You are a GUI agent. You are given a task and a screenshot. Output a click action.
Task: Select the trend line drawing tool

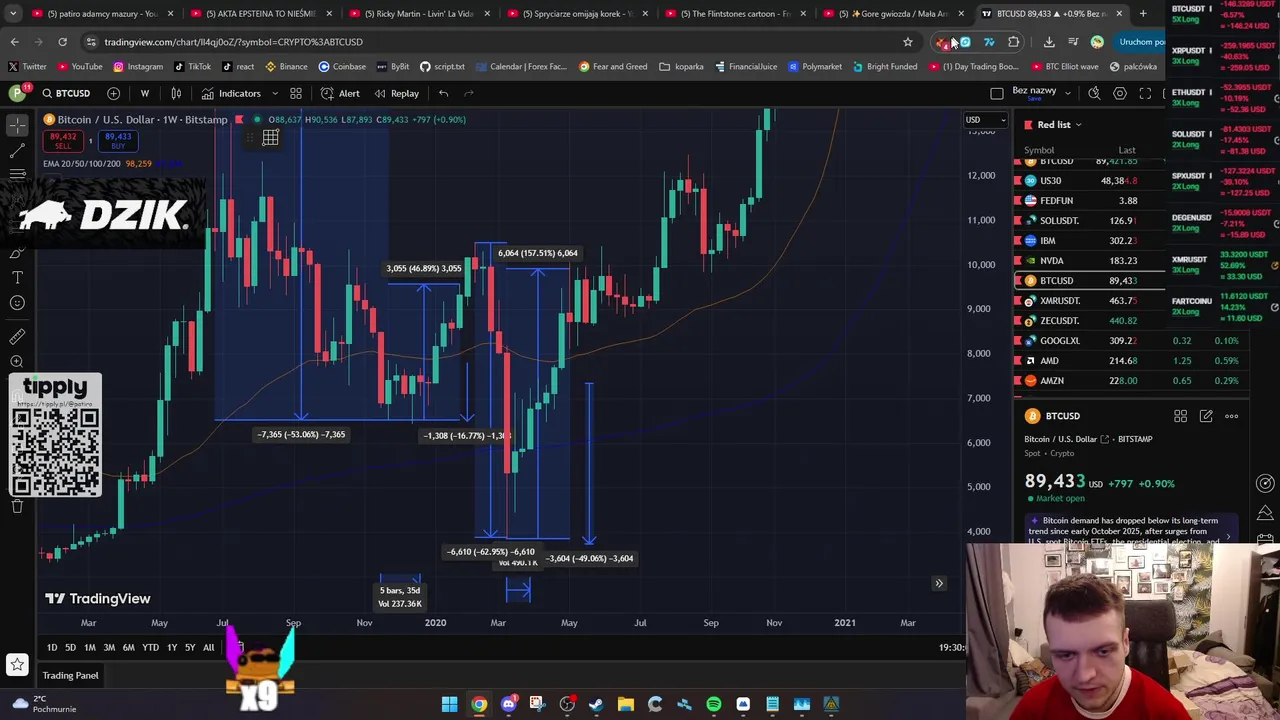coord(17,151)
